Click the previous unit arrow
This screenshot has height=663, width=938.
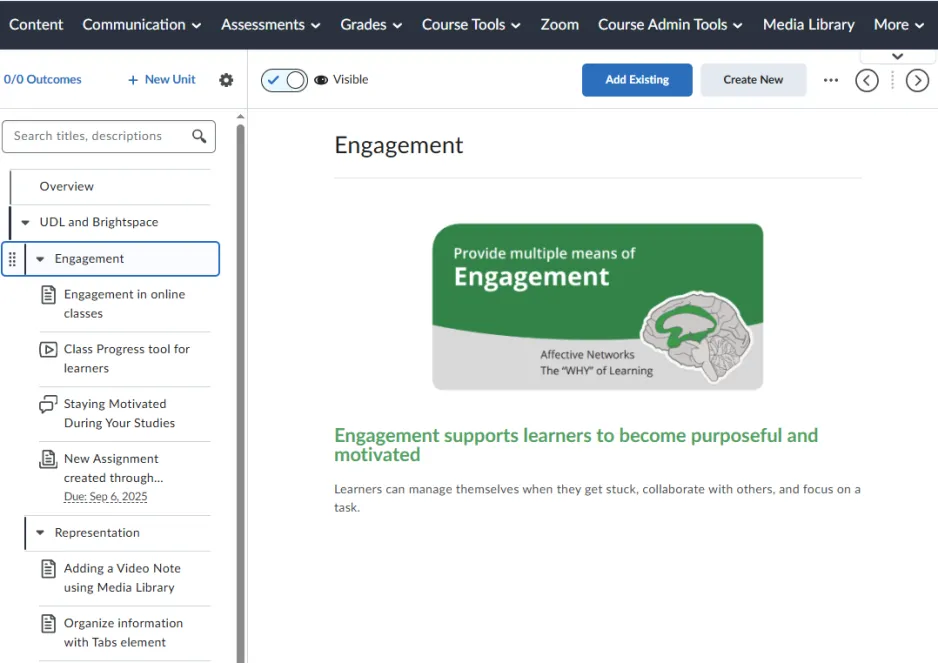[867, 80]
